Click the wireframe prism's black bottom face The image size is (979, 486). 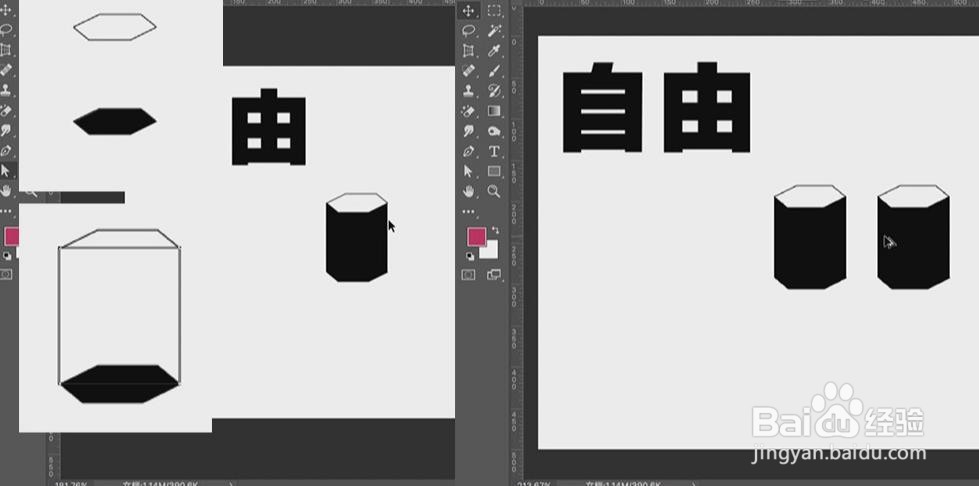coord(119,384)
